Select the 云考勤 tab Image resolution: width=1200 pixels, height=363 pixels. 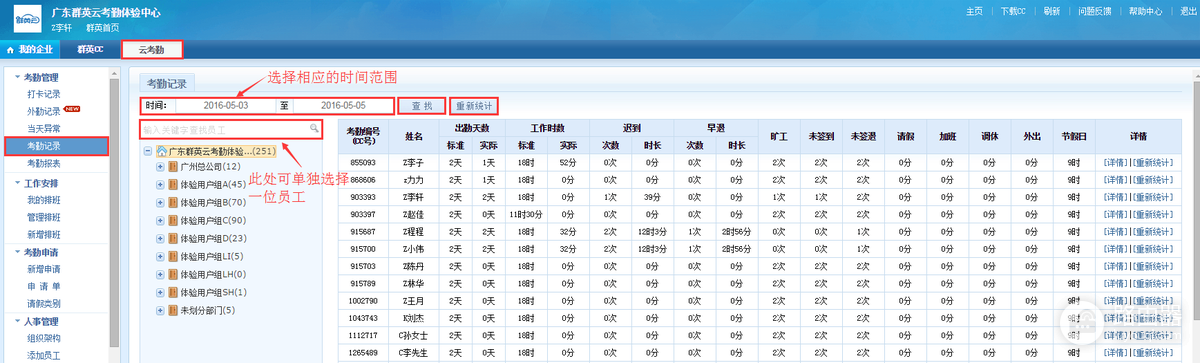151,49
